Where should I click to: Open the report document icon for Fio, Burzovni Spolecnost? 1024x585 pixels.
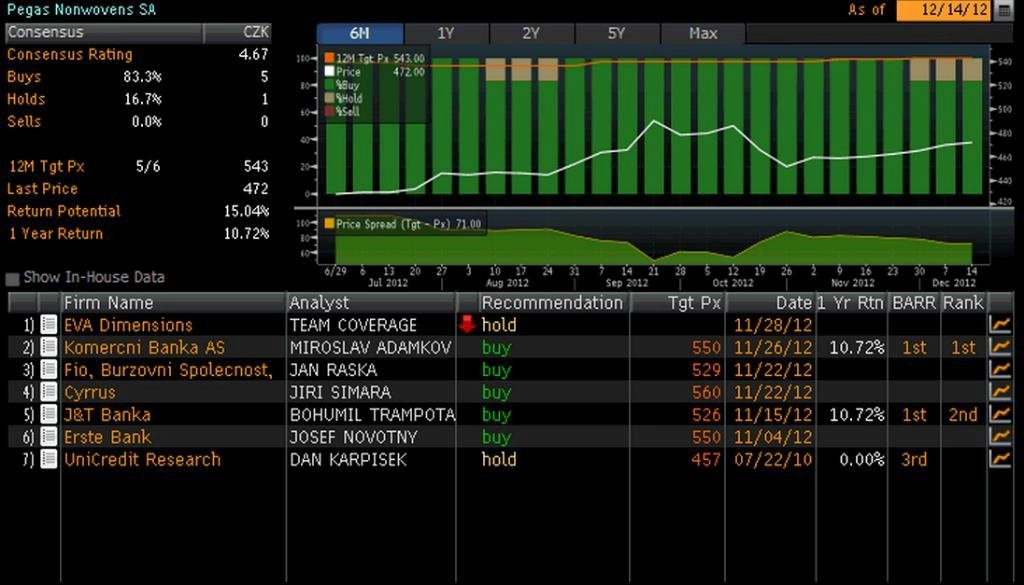tap(49, 370)
